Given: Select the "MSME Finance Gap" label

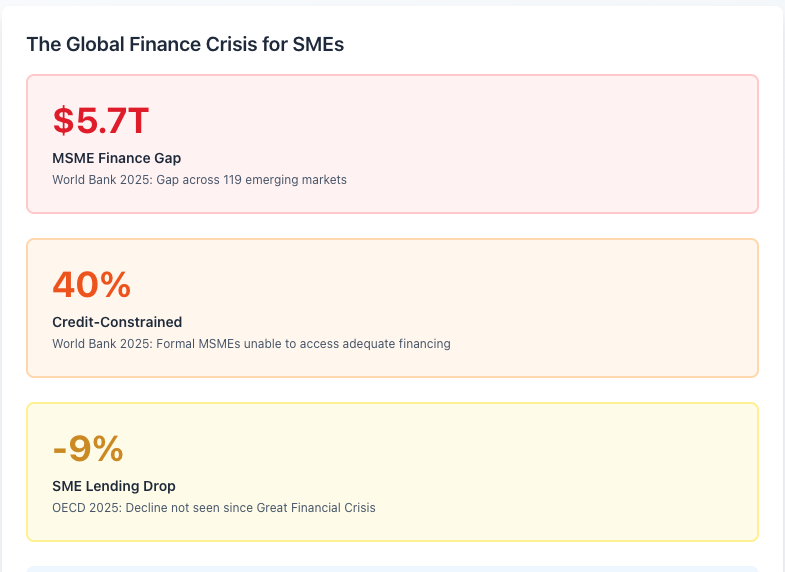Looking at the screenshot, I should click(116, 158).
